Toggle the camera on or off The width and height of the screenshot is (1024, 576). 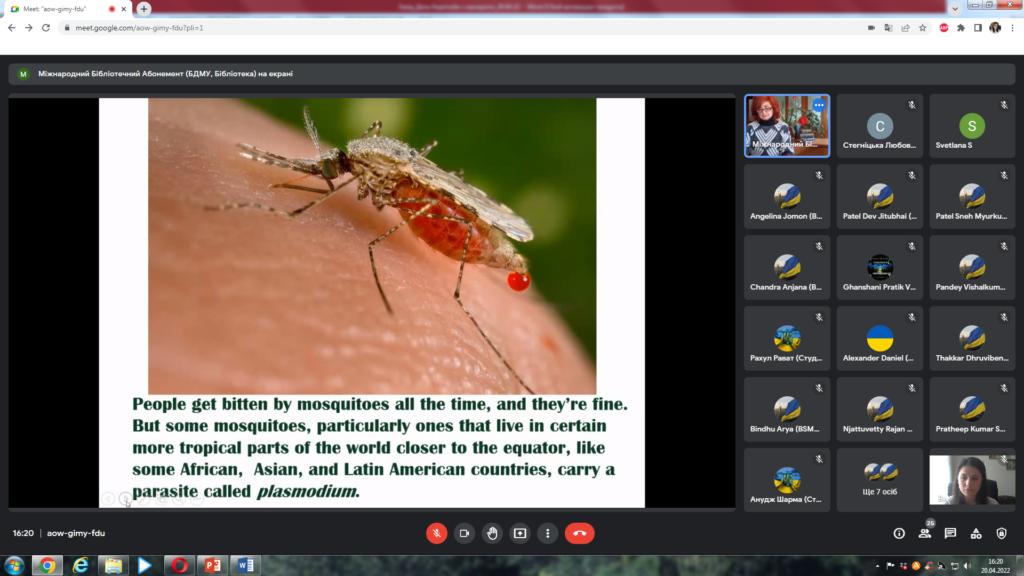pos(464,533)
